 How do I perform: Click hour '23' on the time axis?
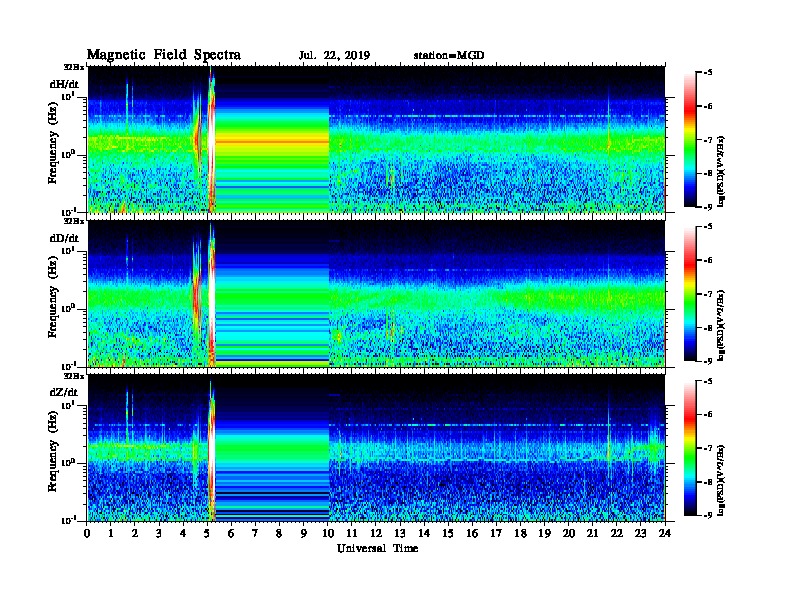[640, 533]
